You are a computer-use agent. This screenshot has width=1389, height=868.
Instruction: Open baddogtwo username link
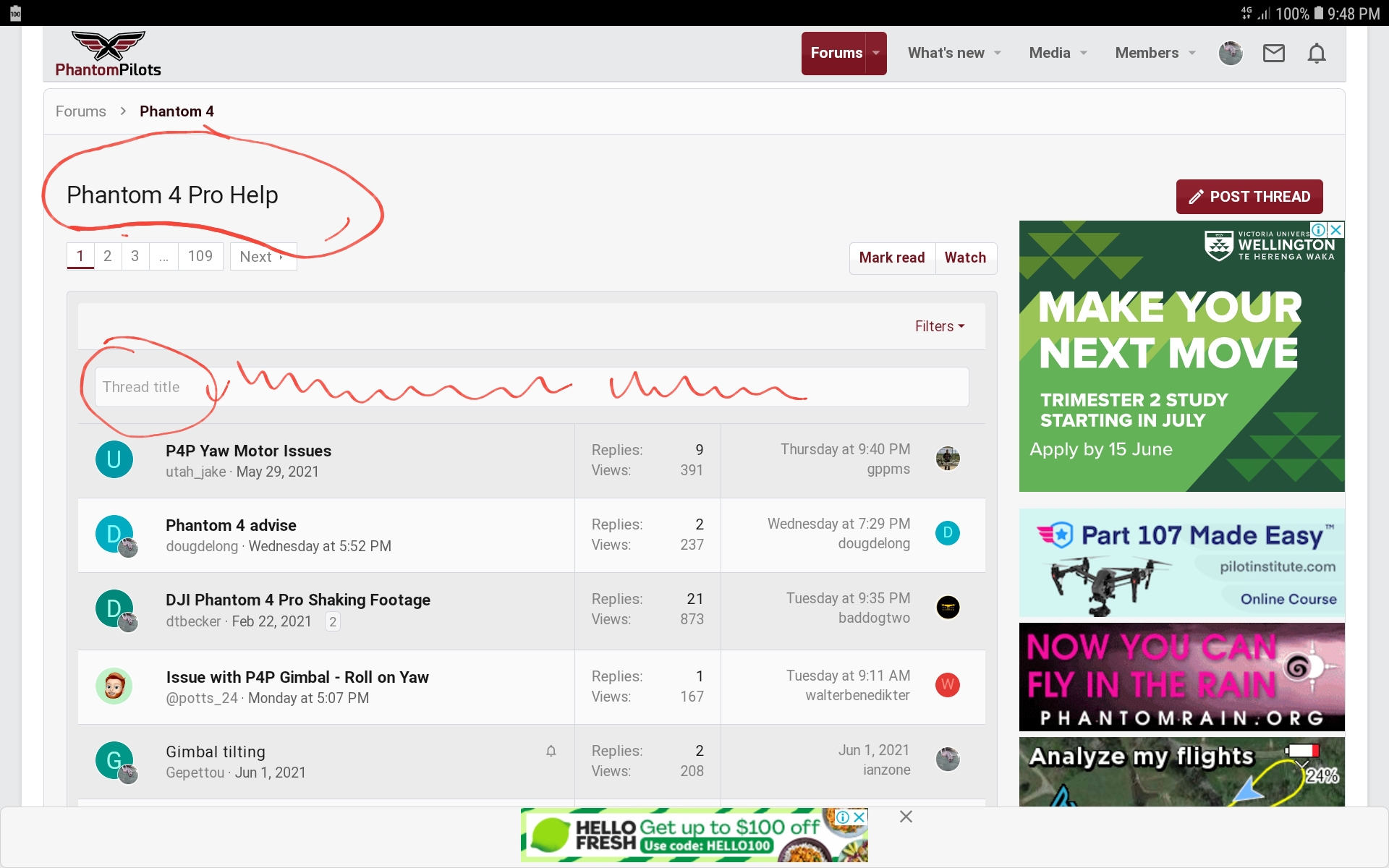point(874,618)
